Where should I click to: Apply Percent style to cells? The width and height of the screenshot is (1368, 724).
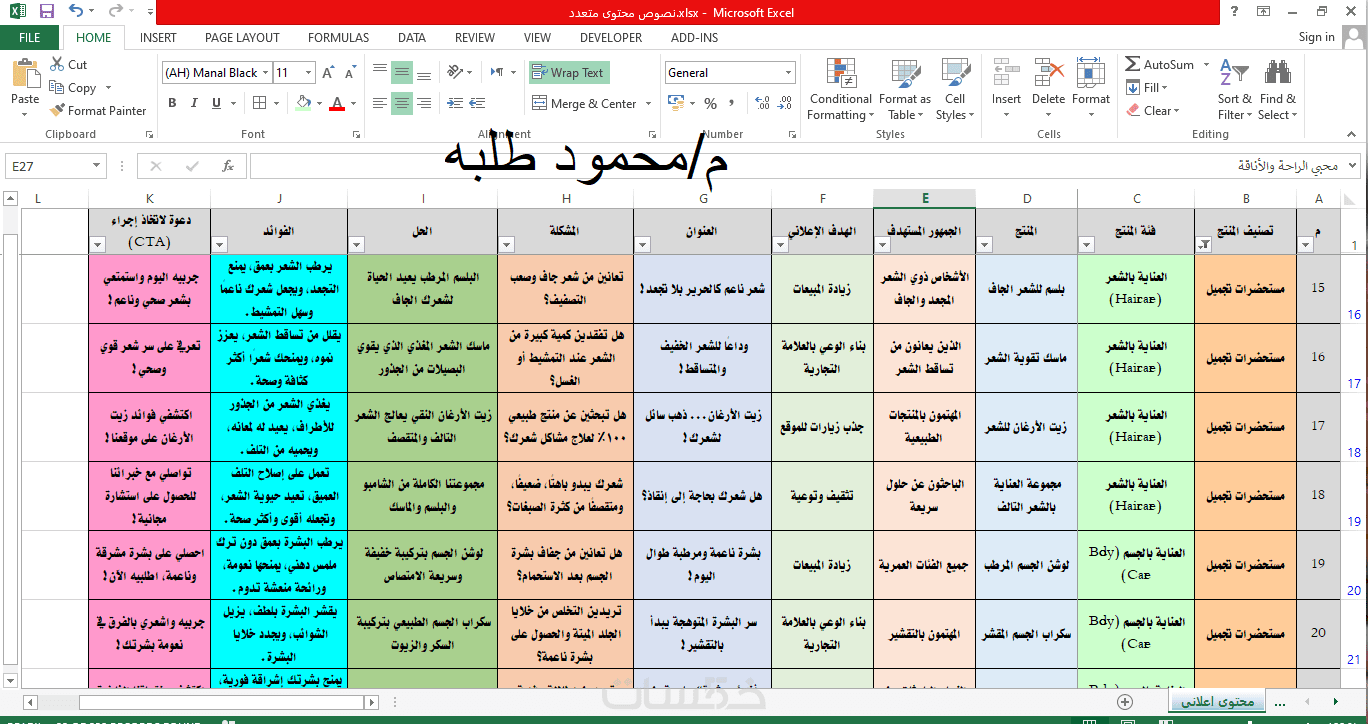tap(711, 103)
